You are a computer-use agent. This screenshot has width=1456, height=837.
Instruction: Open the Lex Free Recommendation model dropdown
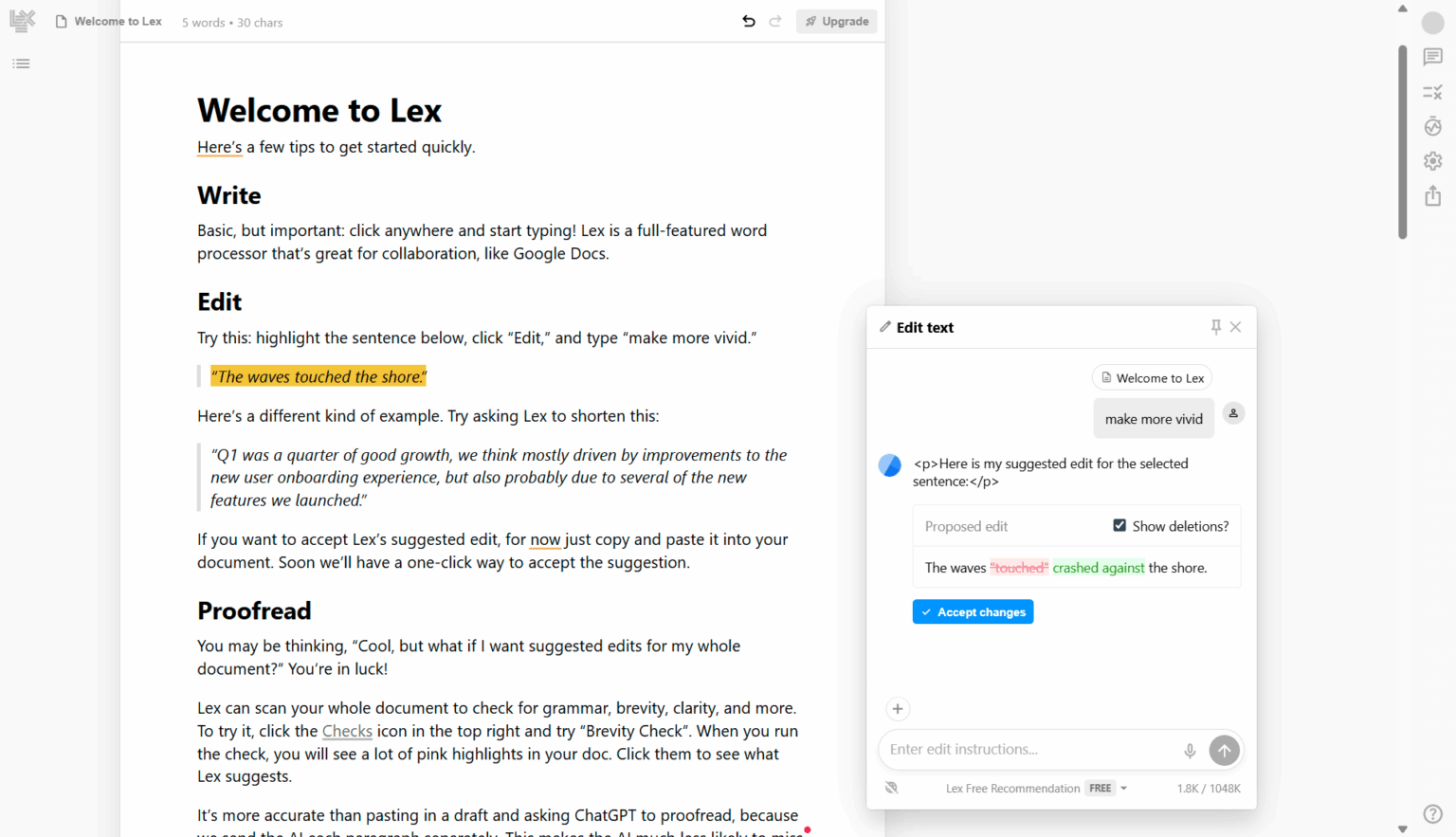click(x=1123, y=787)
